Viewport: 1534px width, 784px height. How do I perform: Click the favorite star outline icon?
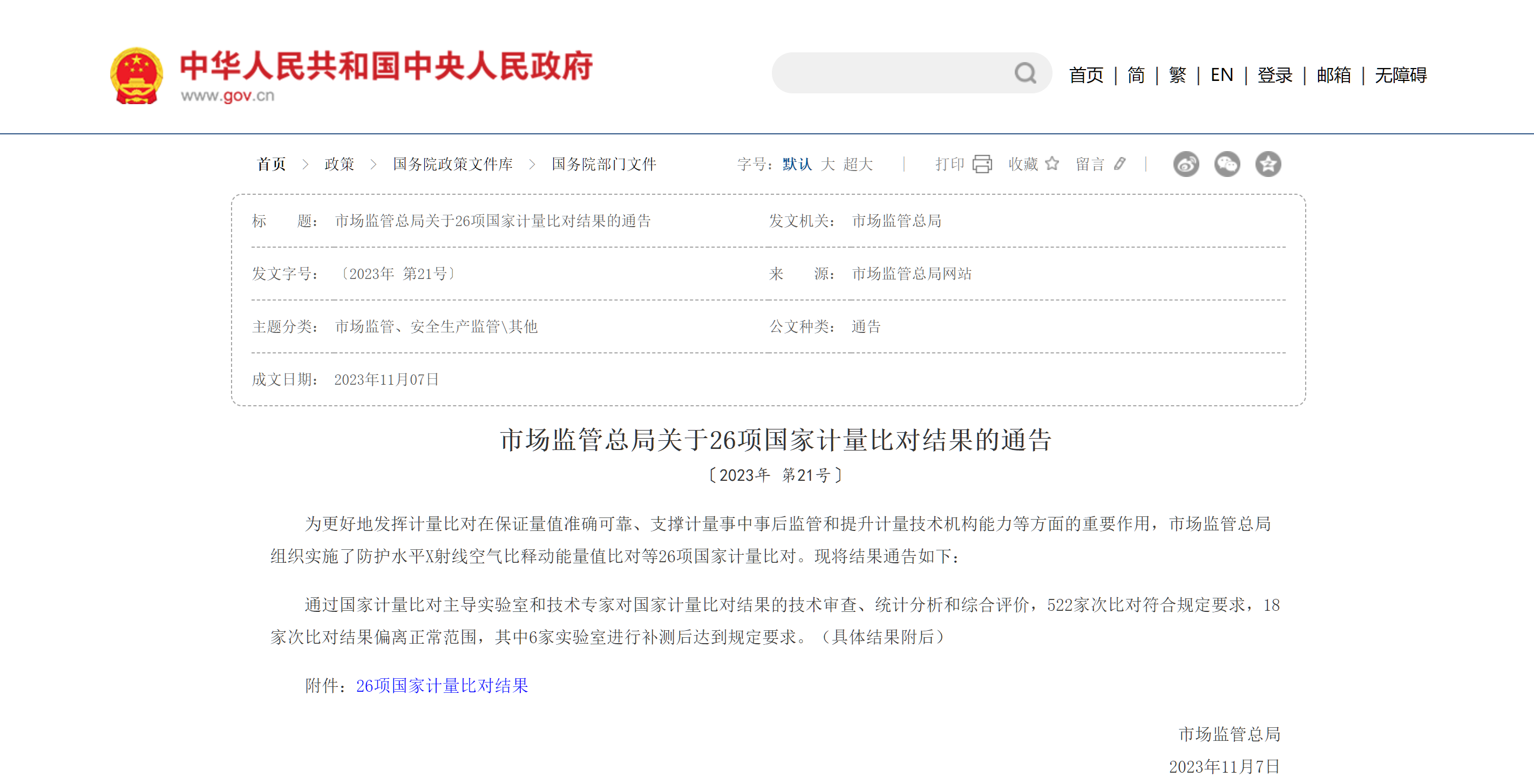click(1052, 163)
